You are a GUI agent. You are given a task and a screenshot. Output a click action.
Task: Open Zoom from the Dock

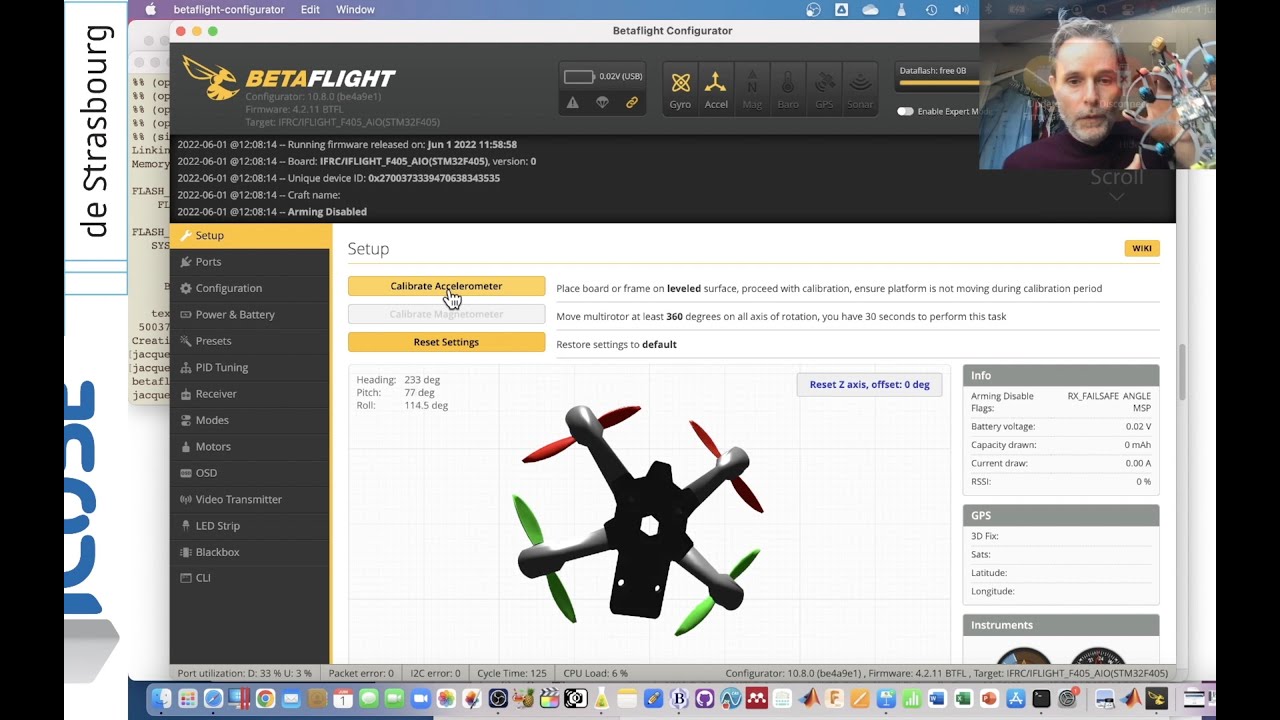420,698
